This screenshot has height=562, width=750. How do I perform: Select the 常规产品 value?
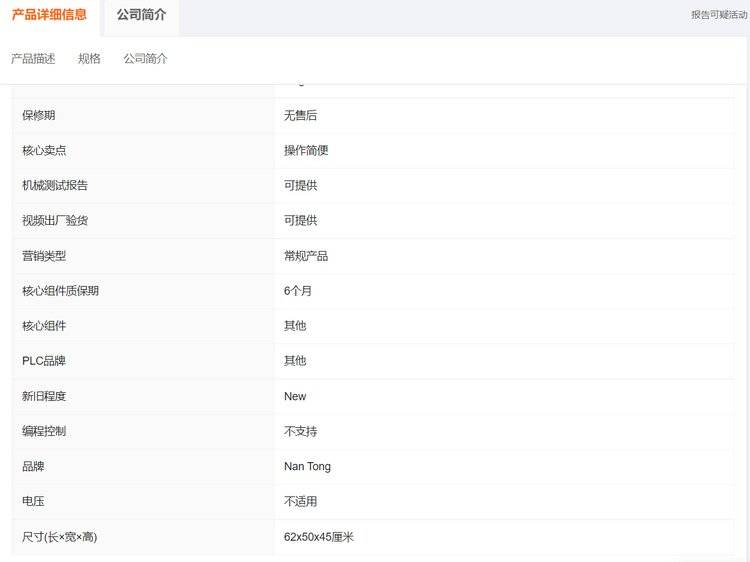[306, 256]
